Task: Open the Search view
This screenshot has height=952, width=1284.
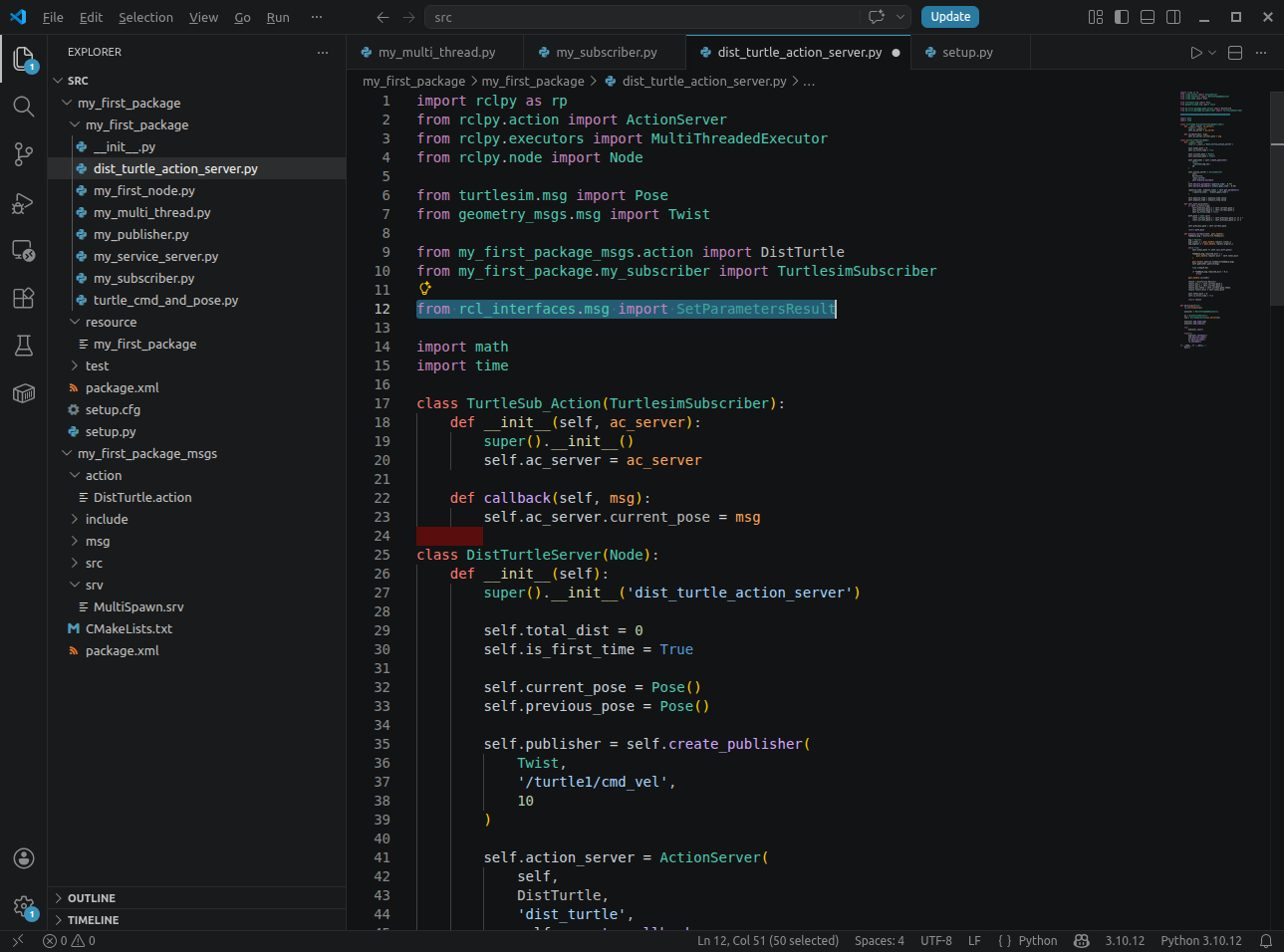Action: coord(24,107)
